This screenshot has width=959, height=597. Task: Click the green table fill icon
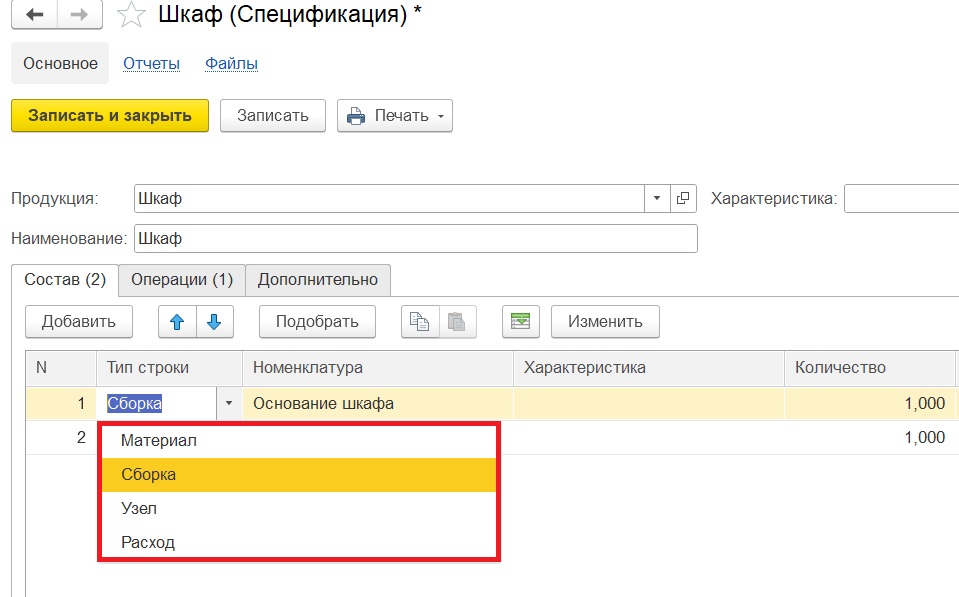click(520, 322)
